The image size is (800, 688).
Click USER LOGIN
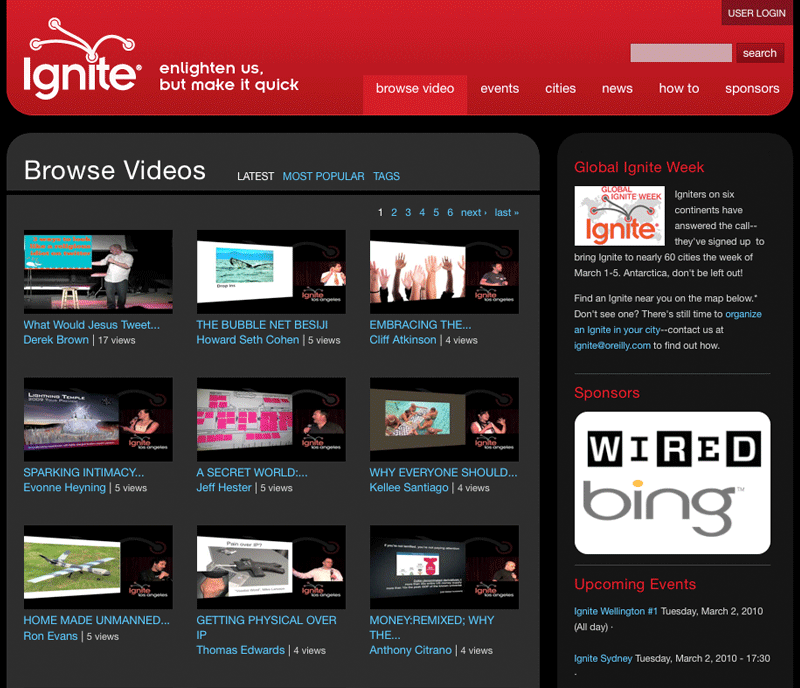[x=756, y=12]
